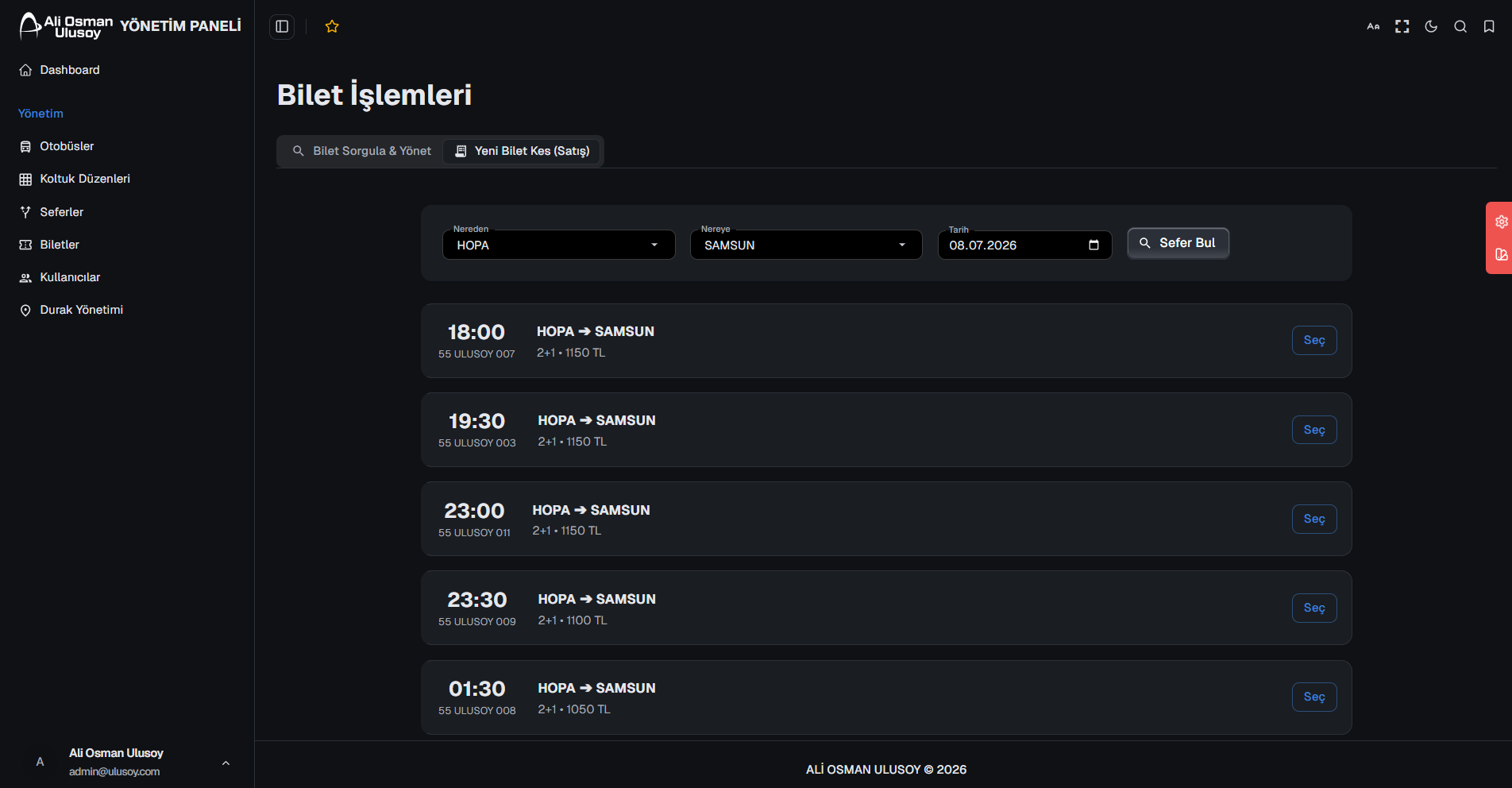Select Yeni Bilet Kes (Satış) tab

522,151
